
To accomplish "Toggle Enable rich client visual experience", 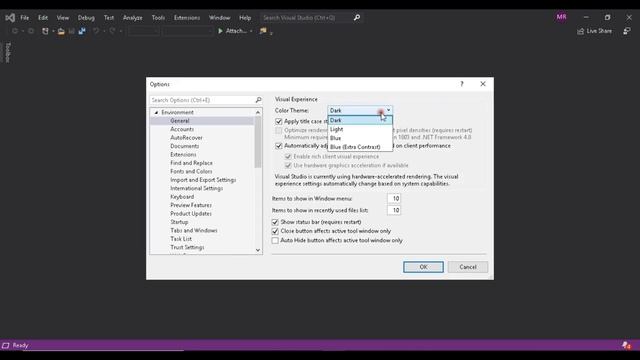I will [288, 157].
